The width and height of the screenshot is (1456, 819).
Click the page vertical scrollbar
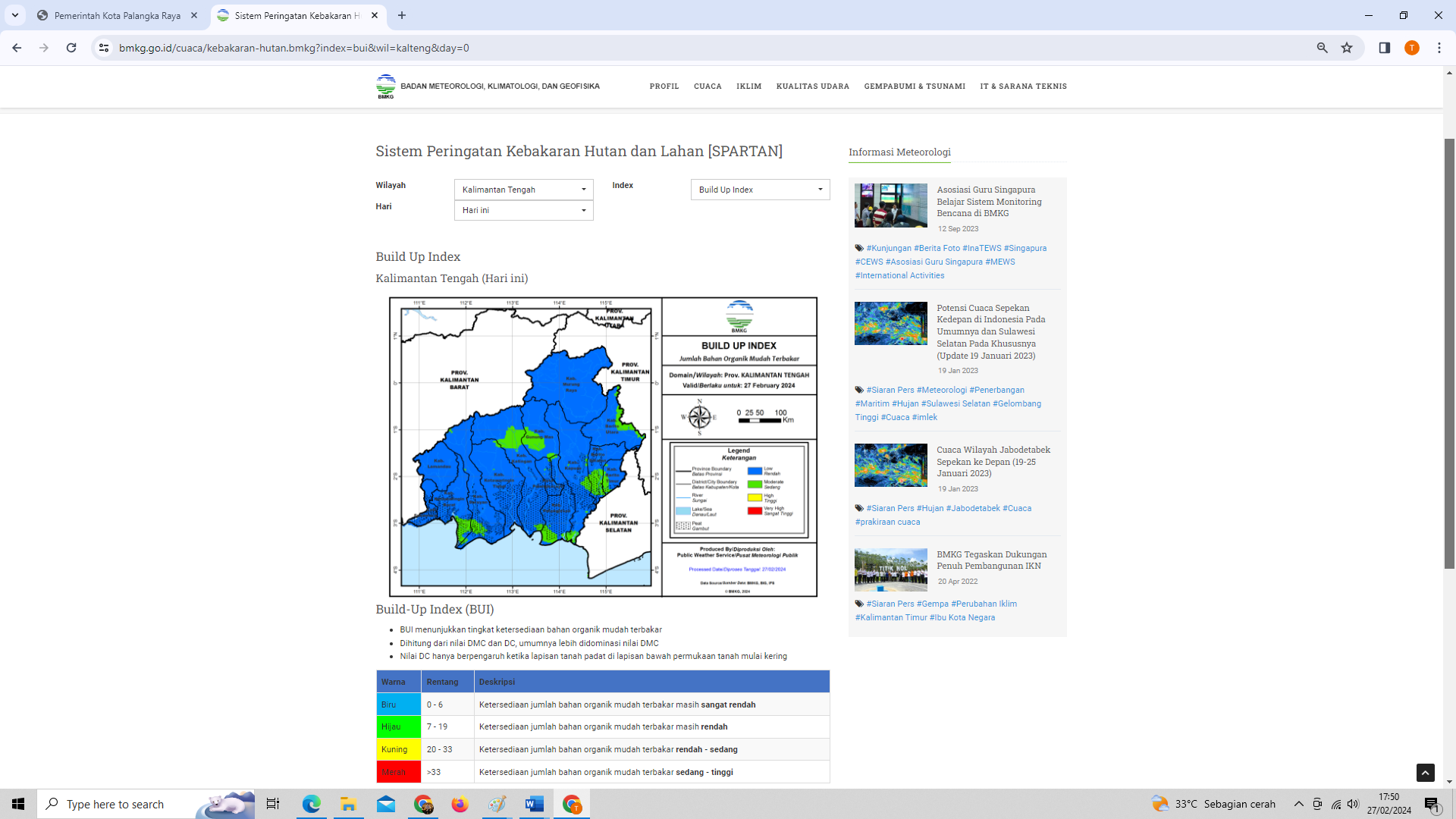[x=1449, y=353]
